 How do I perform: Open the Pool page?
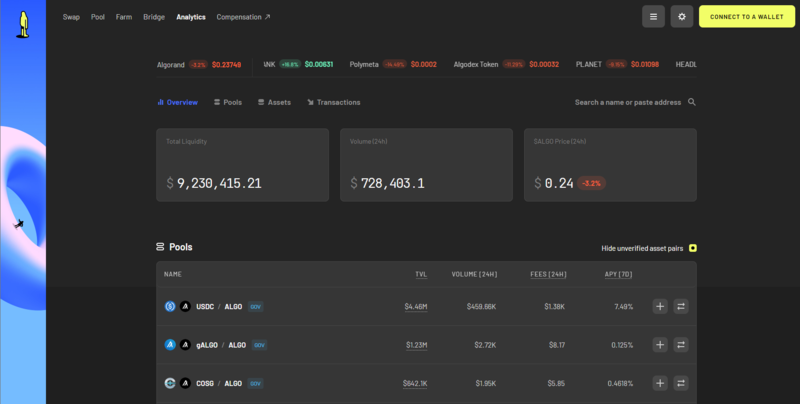[97, 17]
